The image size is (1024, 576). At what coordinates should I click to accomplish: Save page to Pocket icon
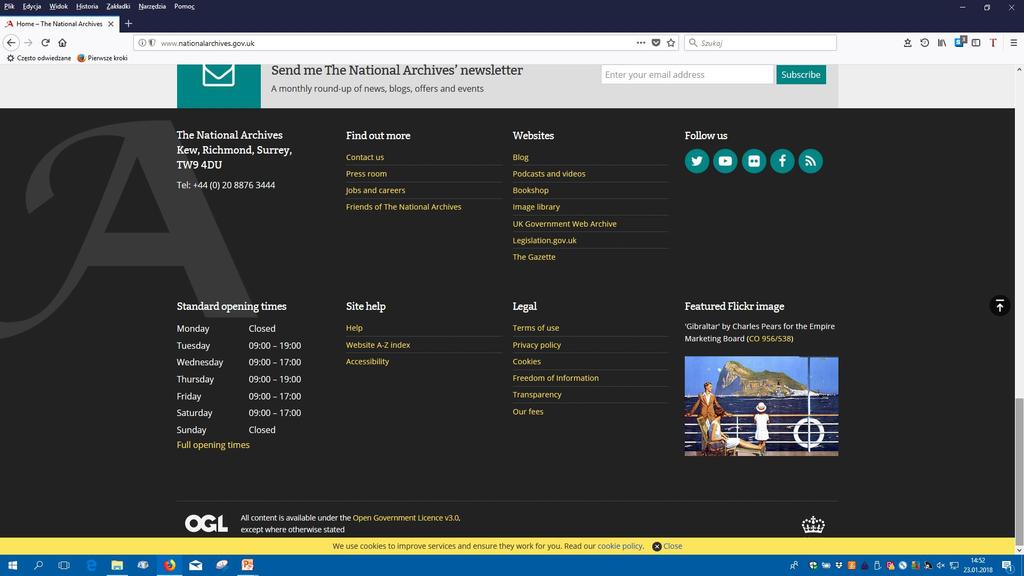click(656, 42)
